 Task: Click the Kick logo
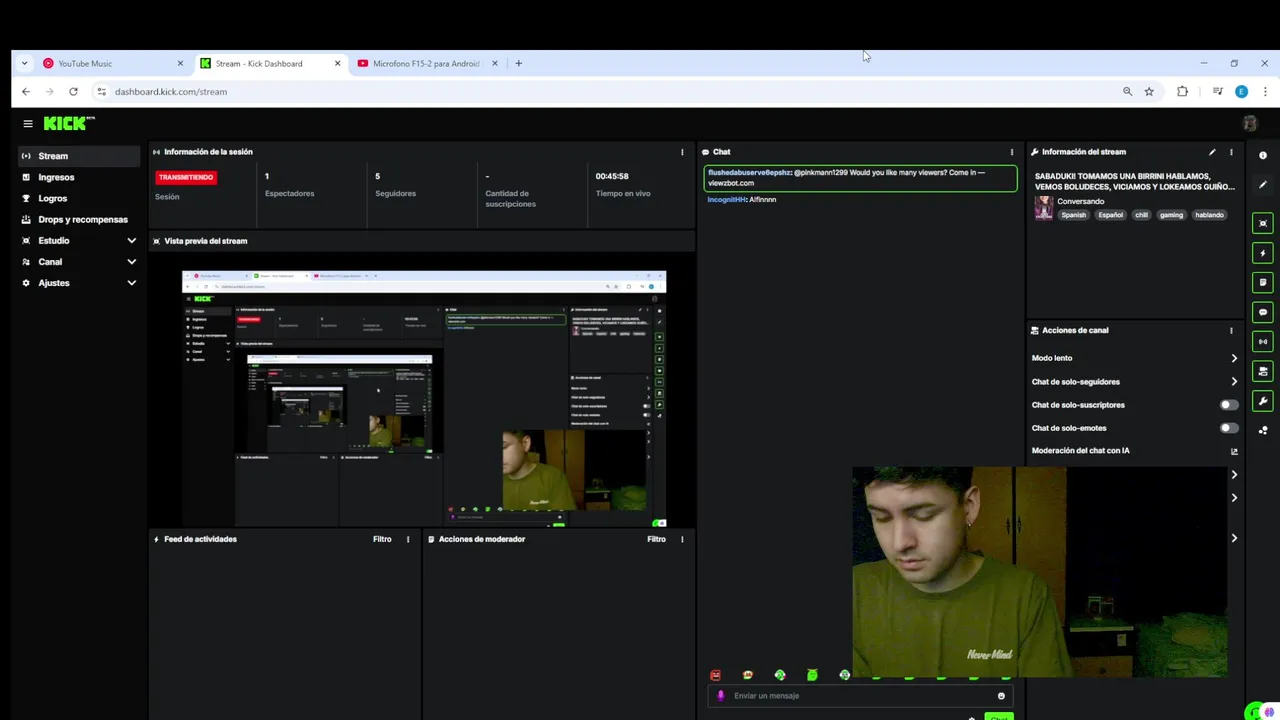69,123
